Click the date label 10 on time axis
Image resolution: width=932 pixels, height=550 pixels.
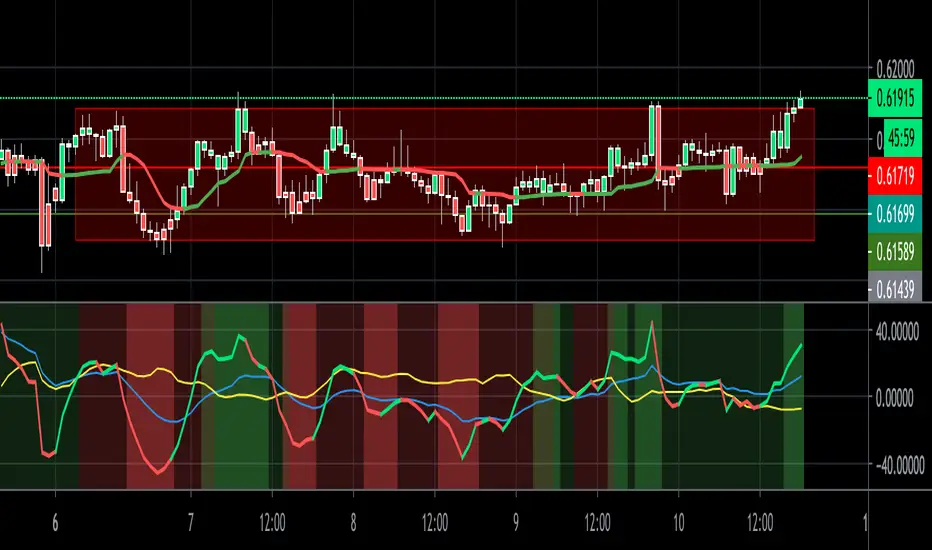[x=678, y=523]
